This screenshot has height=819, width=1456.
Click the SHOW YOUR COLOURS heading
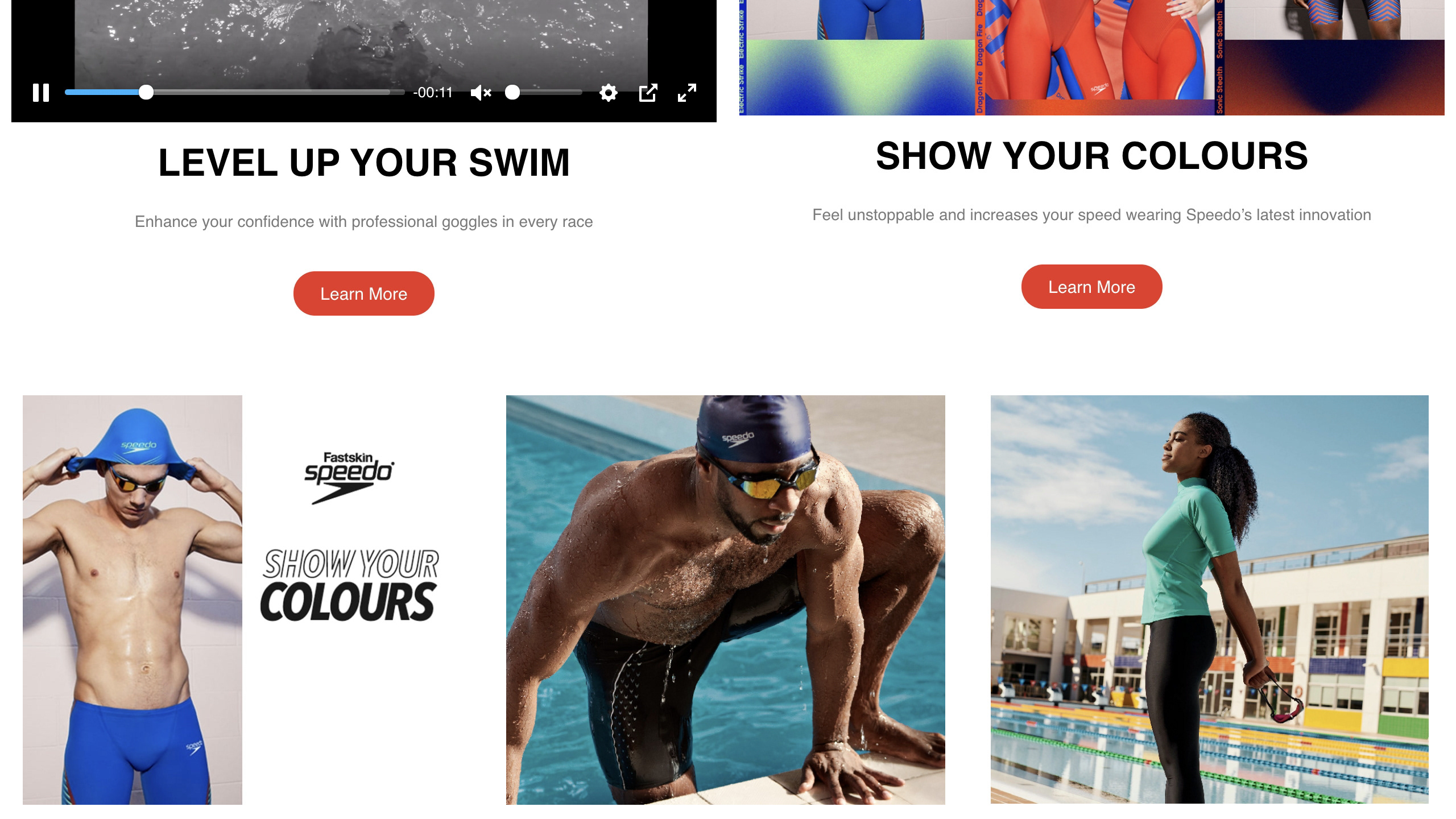[x=1091, y=156]
